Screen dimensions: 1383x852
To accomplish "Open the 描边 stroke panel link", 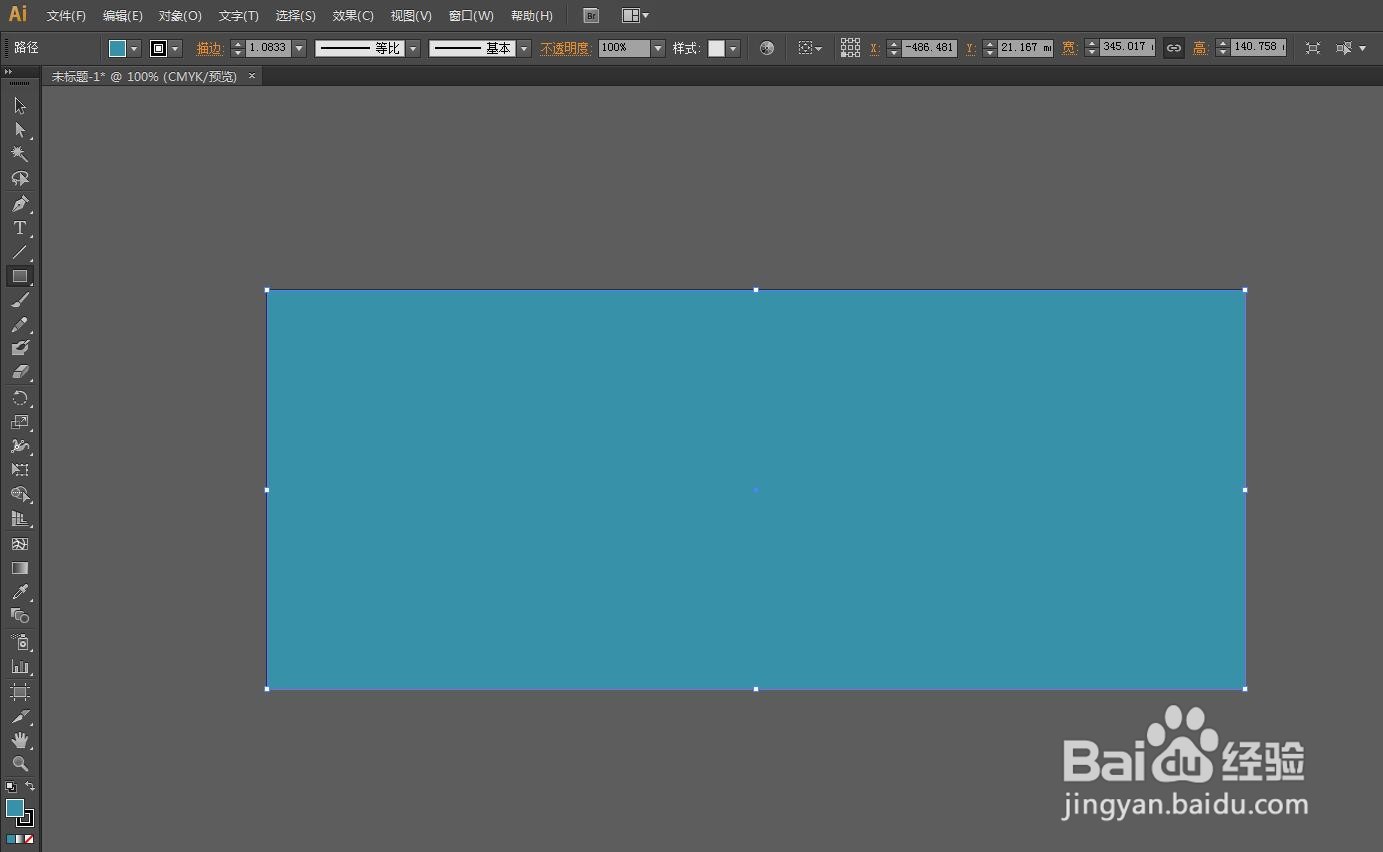I will [210, 48].
